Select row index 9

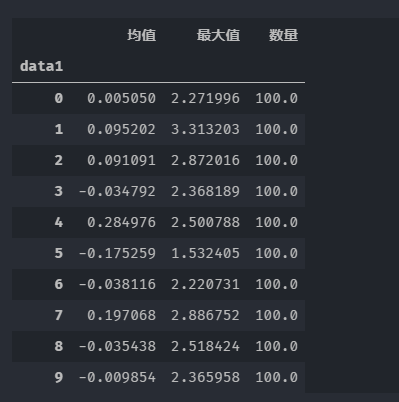[59, 377]
